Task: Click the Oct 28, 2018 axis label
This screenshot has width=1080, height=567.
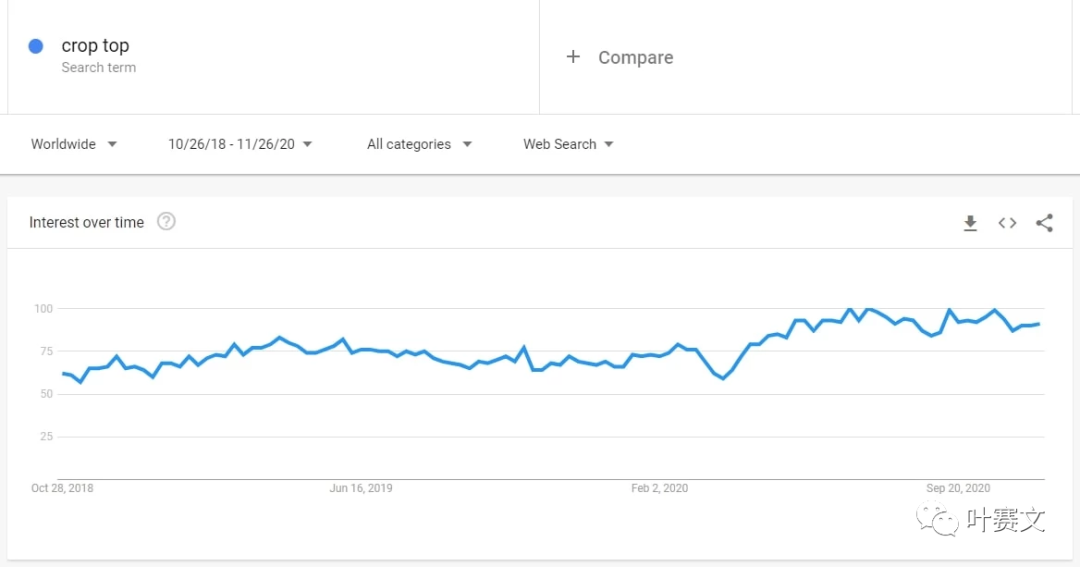Action: pos(62,488)
